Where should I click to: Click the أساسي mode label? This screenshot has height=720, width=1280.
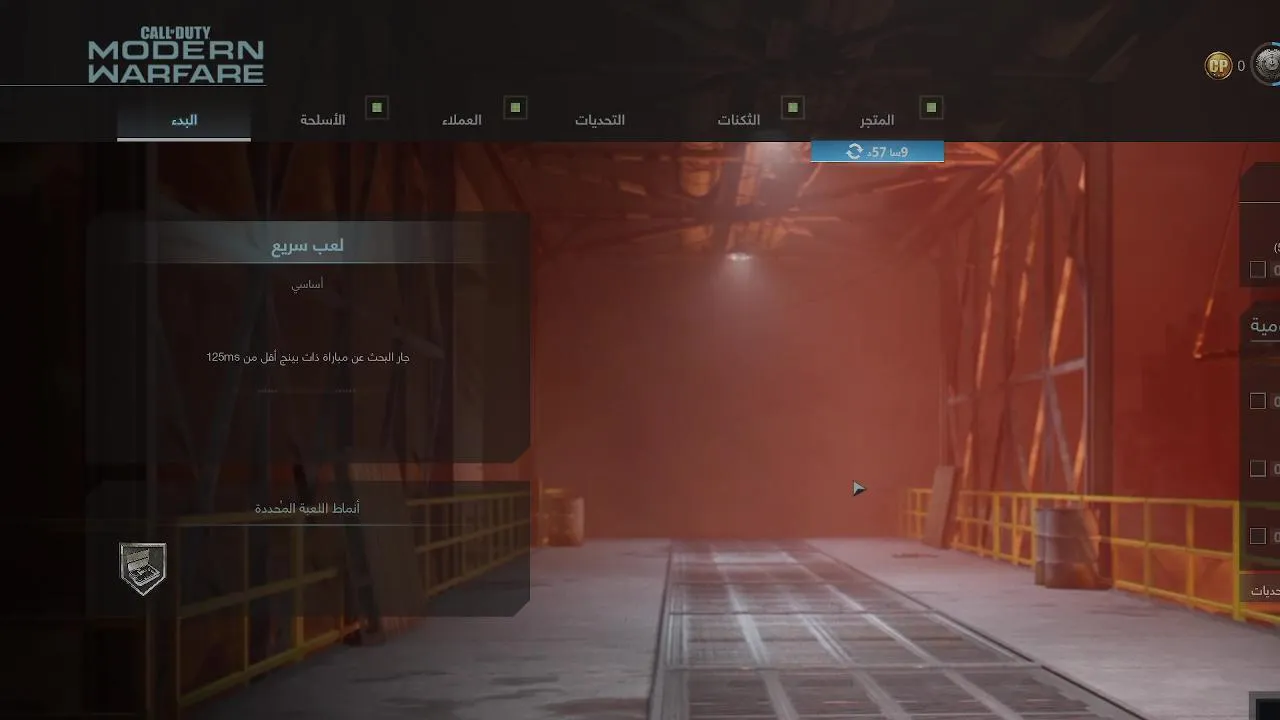(307, 284)
